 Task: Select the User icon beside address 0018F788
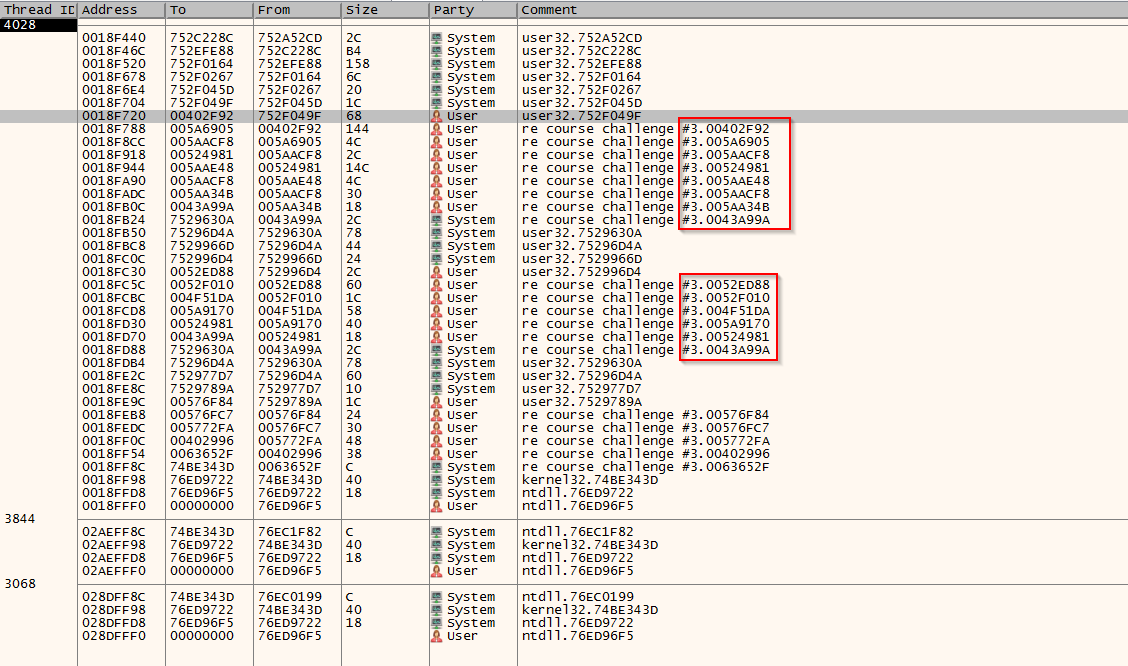coord(436,128)
